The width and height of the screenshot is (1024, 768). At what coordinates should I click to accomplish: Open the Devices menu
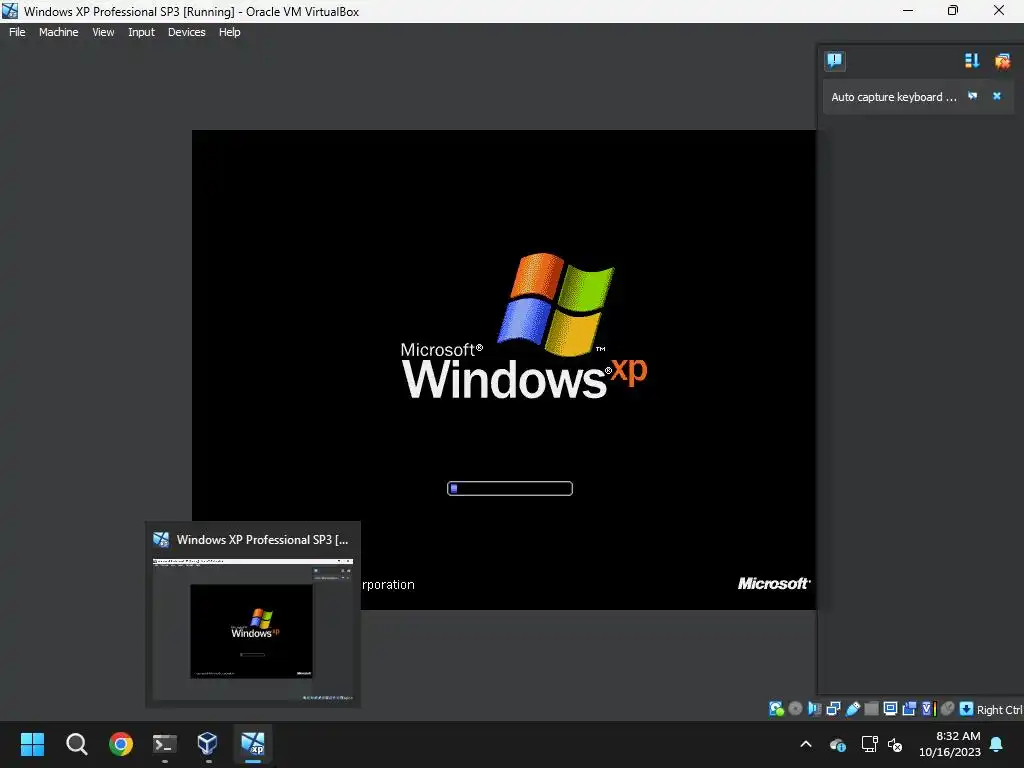[186, 32]
